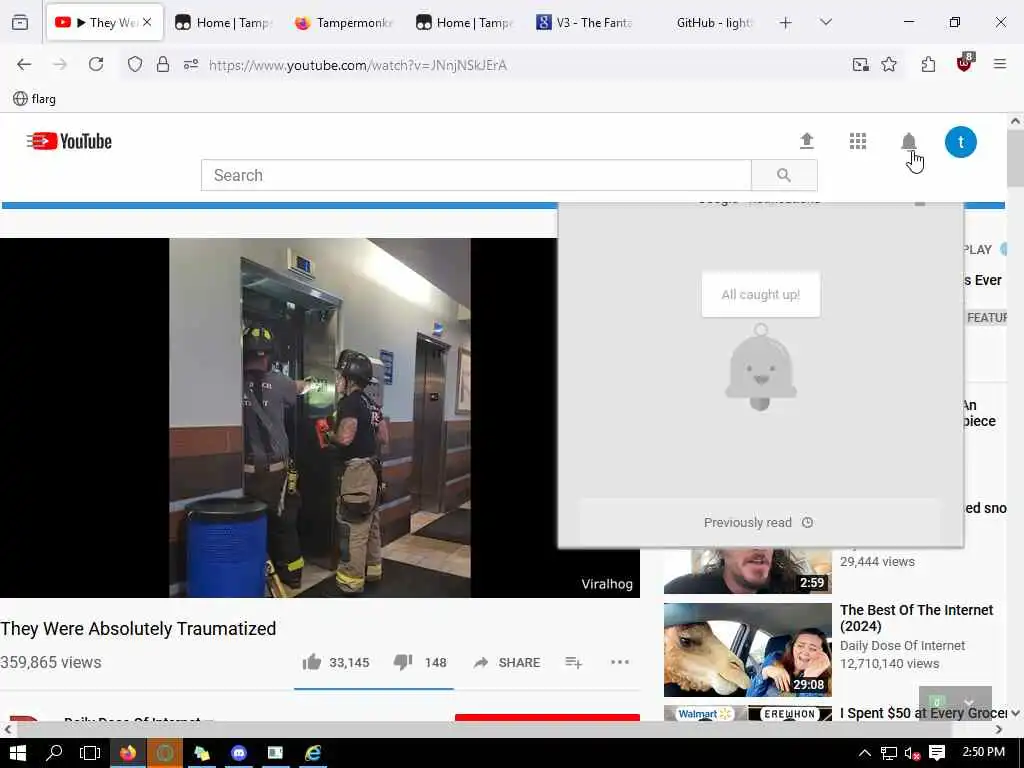Open the extensions puzzle icon
Image resolution: width=1024 pixels, height=768 pixels.
point(928,64)
